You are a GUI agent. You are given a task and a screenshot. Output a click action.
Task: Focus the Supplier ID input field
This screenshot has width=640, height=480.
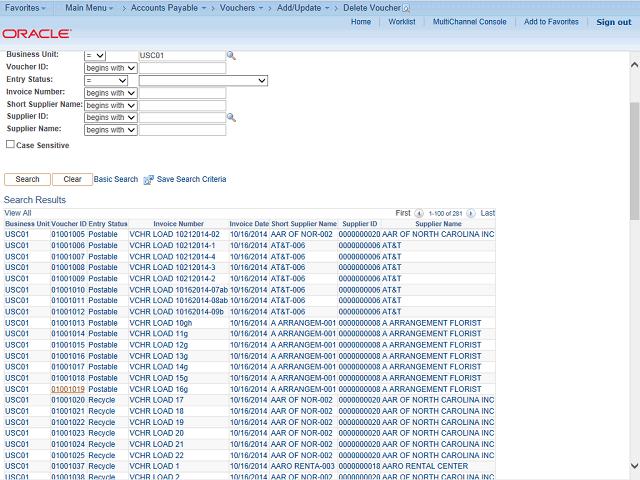coord(182,118)
